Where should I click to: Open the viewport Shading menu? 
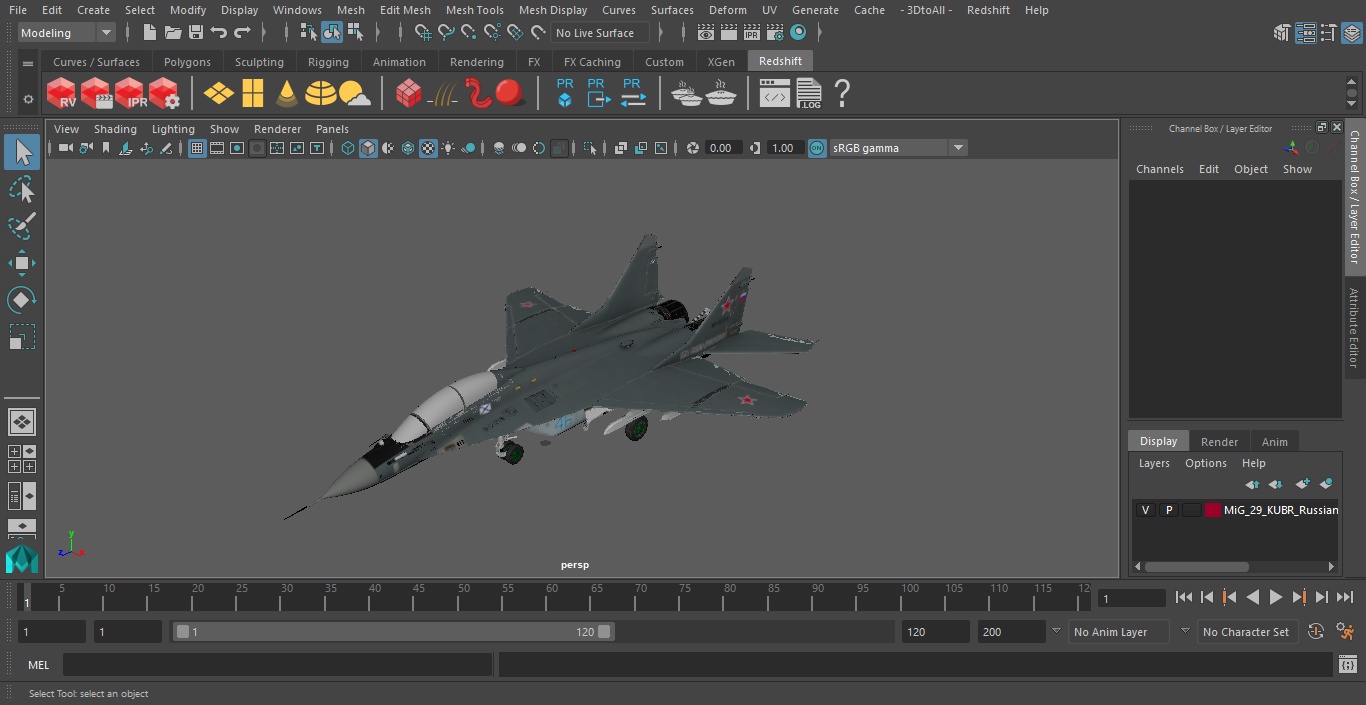point(115,129)
